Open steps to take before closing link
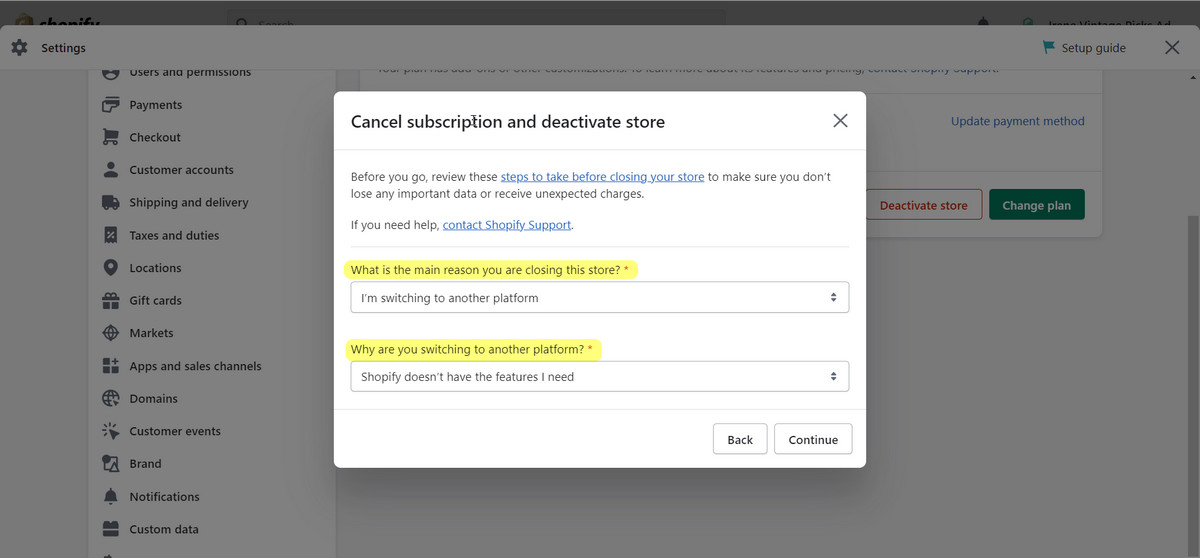Screen dimensions: 1200x558 click(x=602, y=176)
